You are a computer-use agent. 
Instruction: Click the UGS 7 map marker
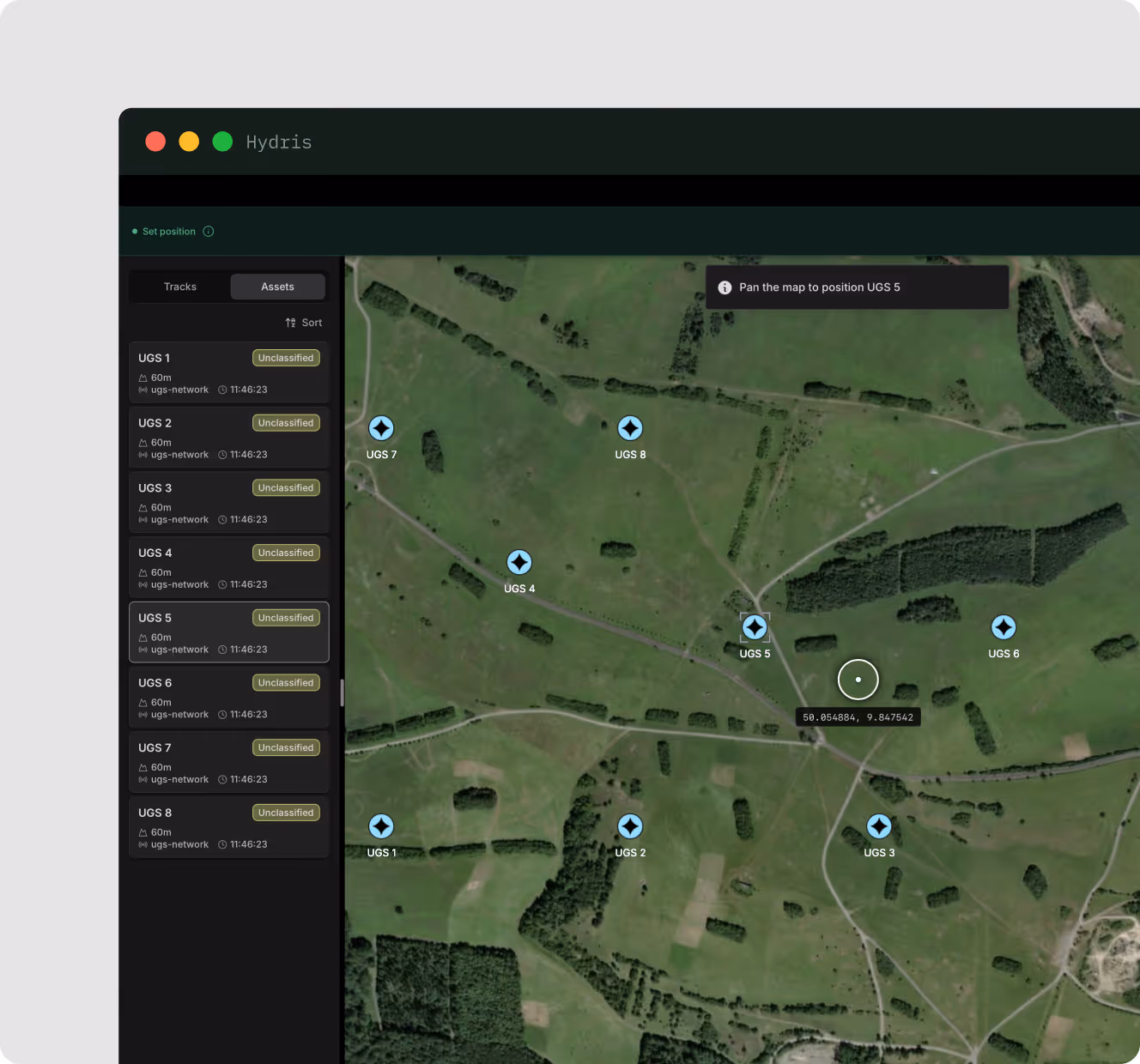[381, 428]
